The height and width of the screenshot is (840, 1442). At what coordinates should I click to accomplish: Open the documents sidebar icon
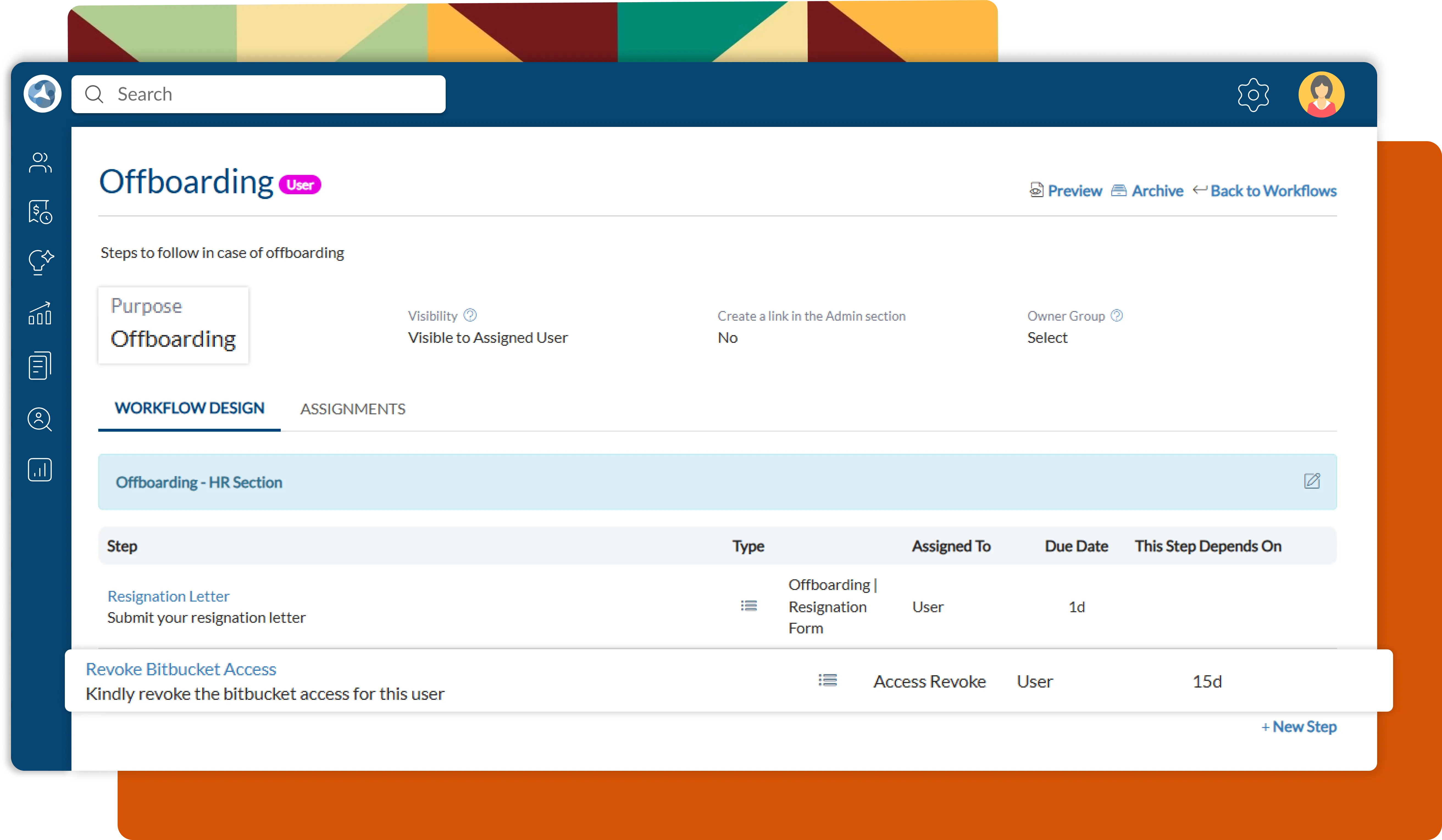40,366
